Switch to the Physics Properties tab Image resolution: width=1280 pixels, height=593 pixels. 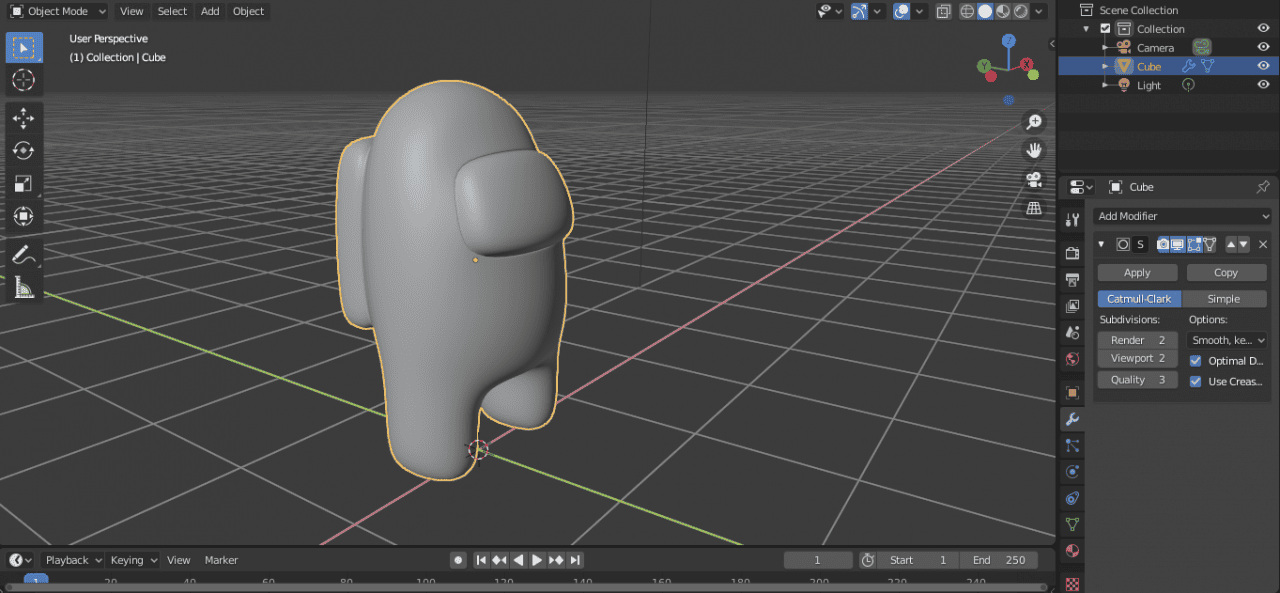(x=1072, y=471)
